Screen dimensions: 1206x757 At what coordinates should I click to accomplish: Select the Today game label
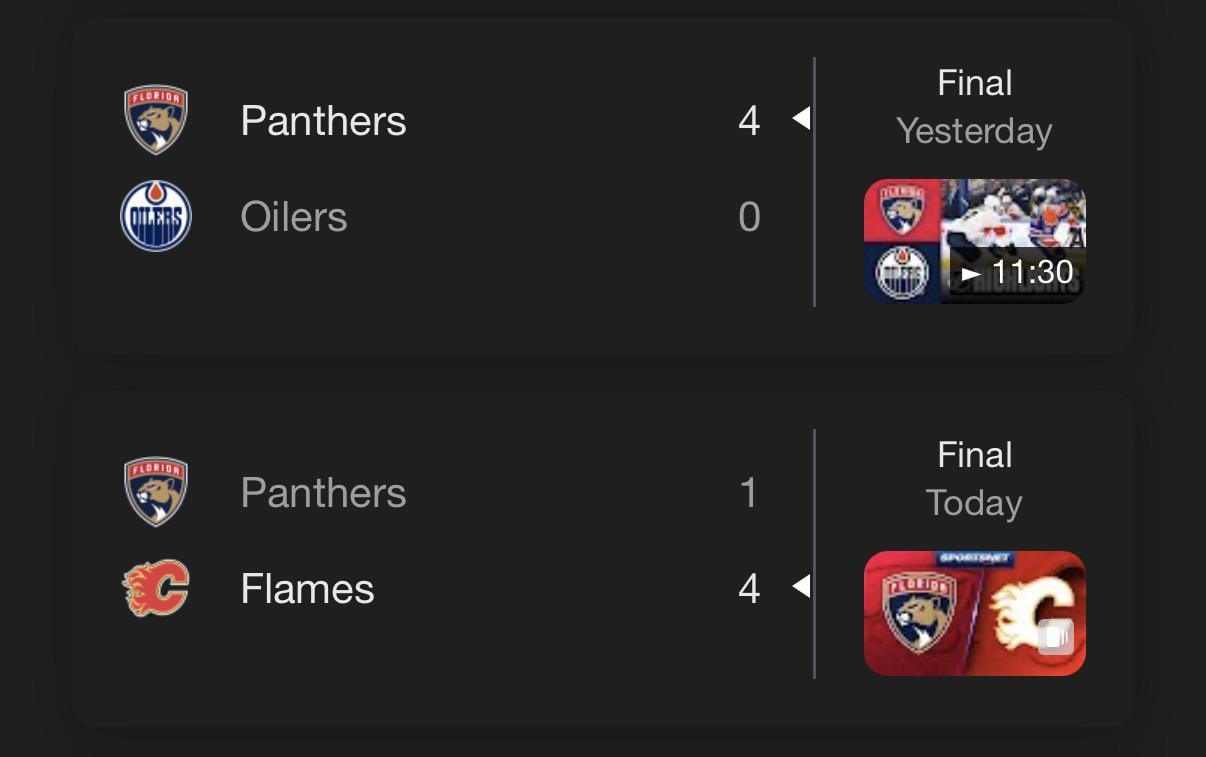pyautogui.click(x=975, y=503)
